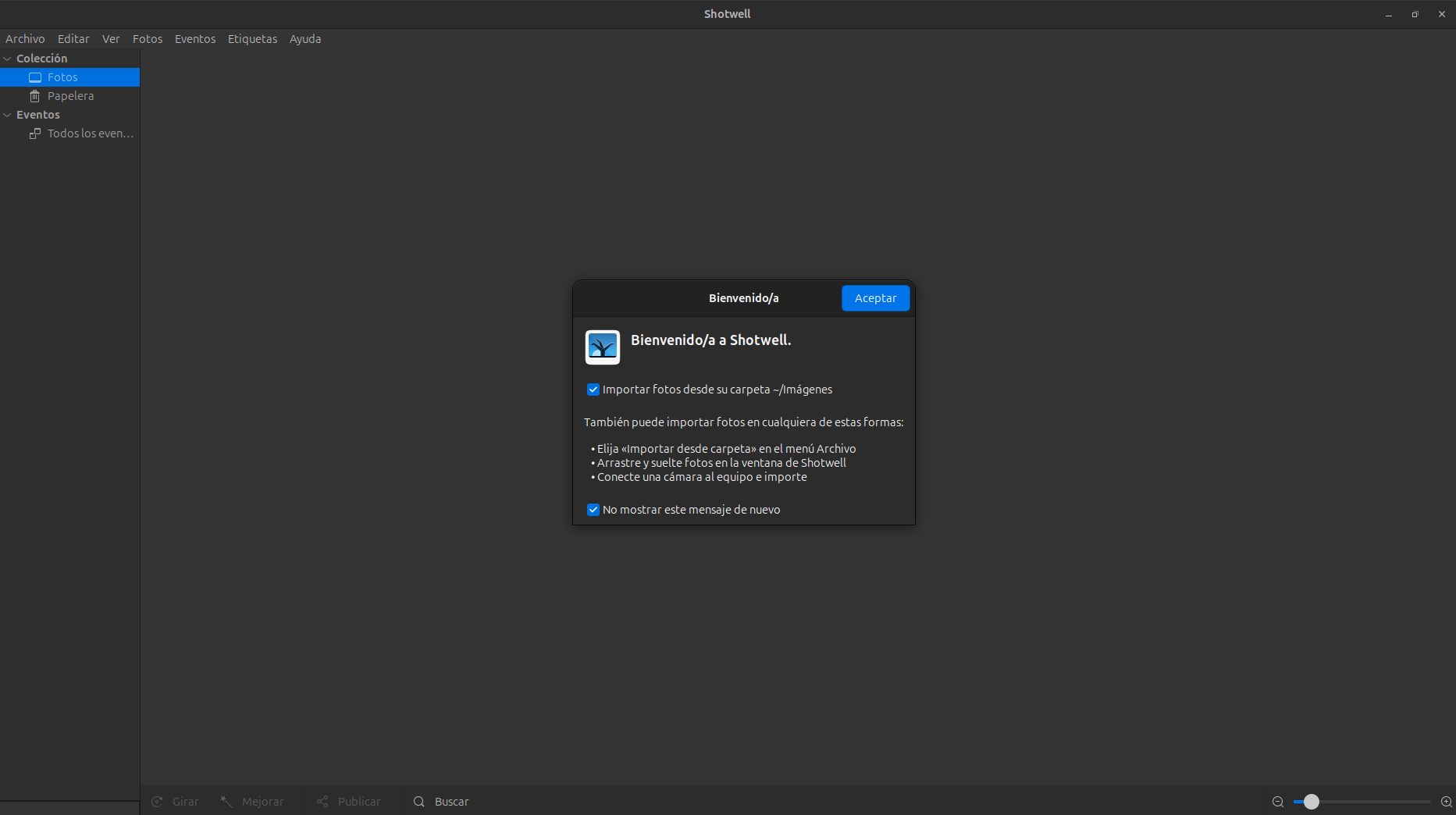Click the Publicar share icon
The width and height of the screenshot is (1456, 815).
[322, 802]
